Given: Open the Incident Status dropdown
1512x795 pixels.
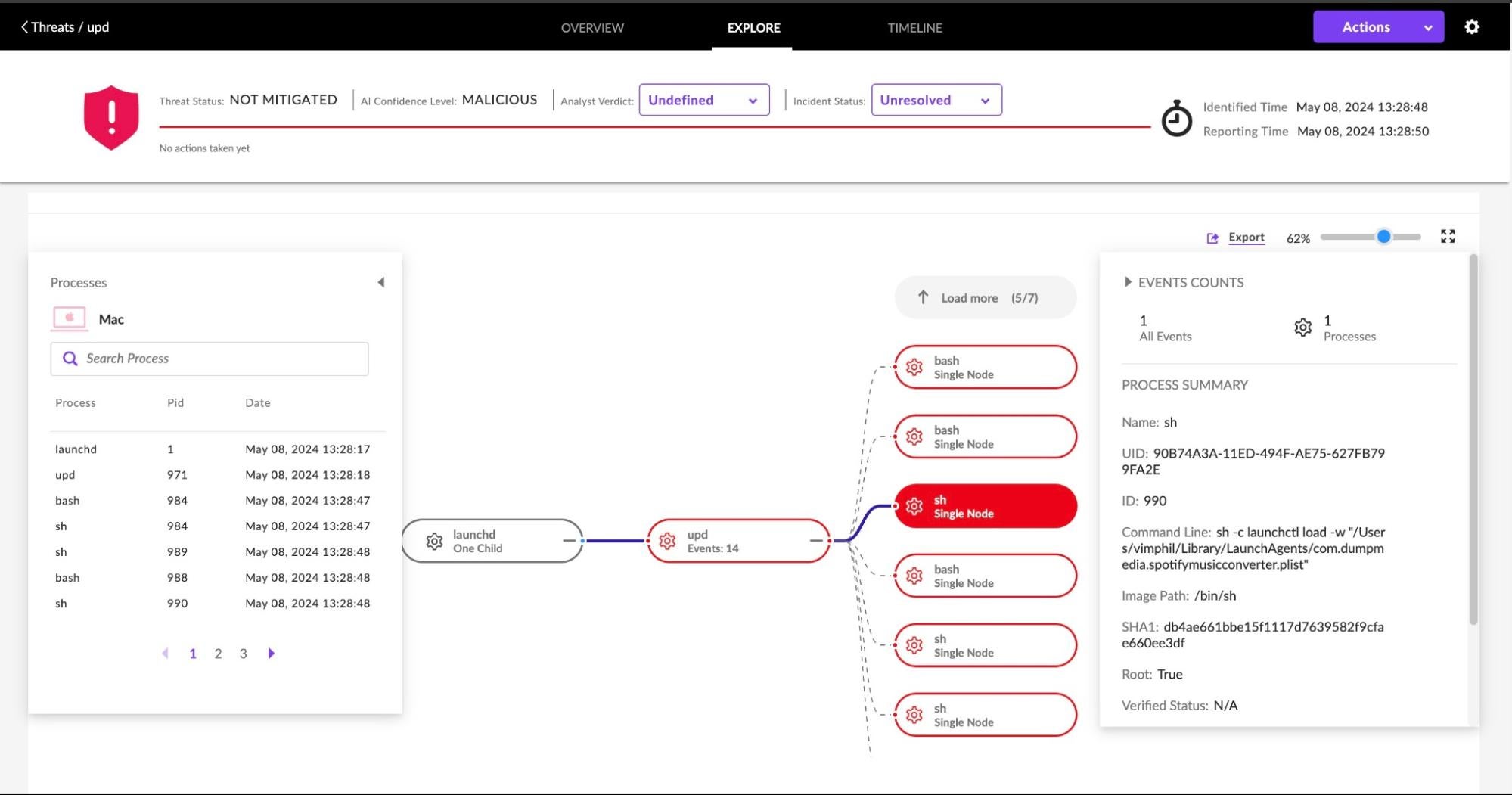Looking at the screenshot, I should point(936,100).
